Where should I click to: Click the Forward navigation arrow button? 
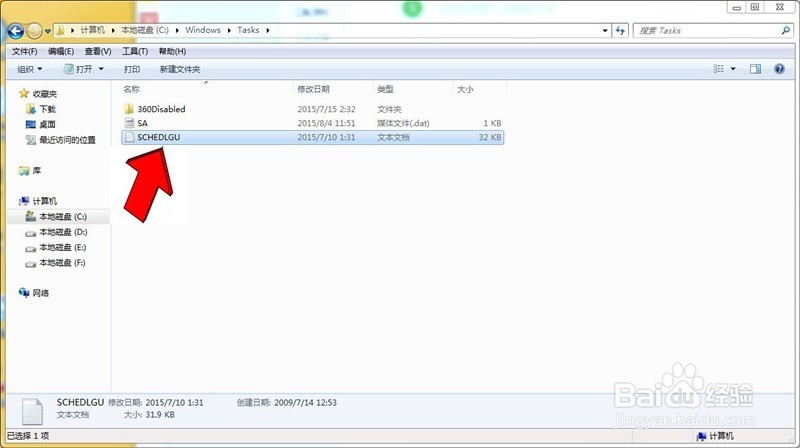[x=34, y=31]
